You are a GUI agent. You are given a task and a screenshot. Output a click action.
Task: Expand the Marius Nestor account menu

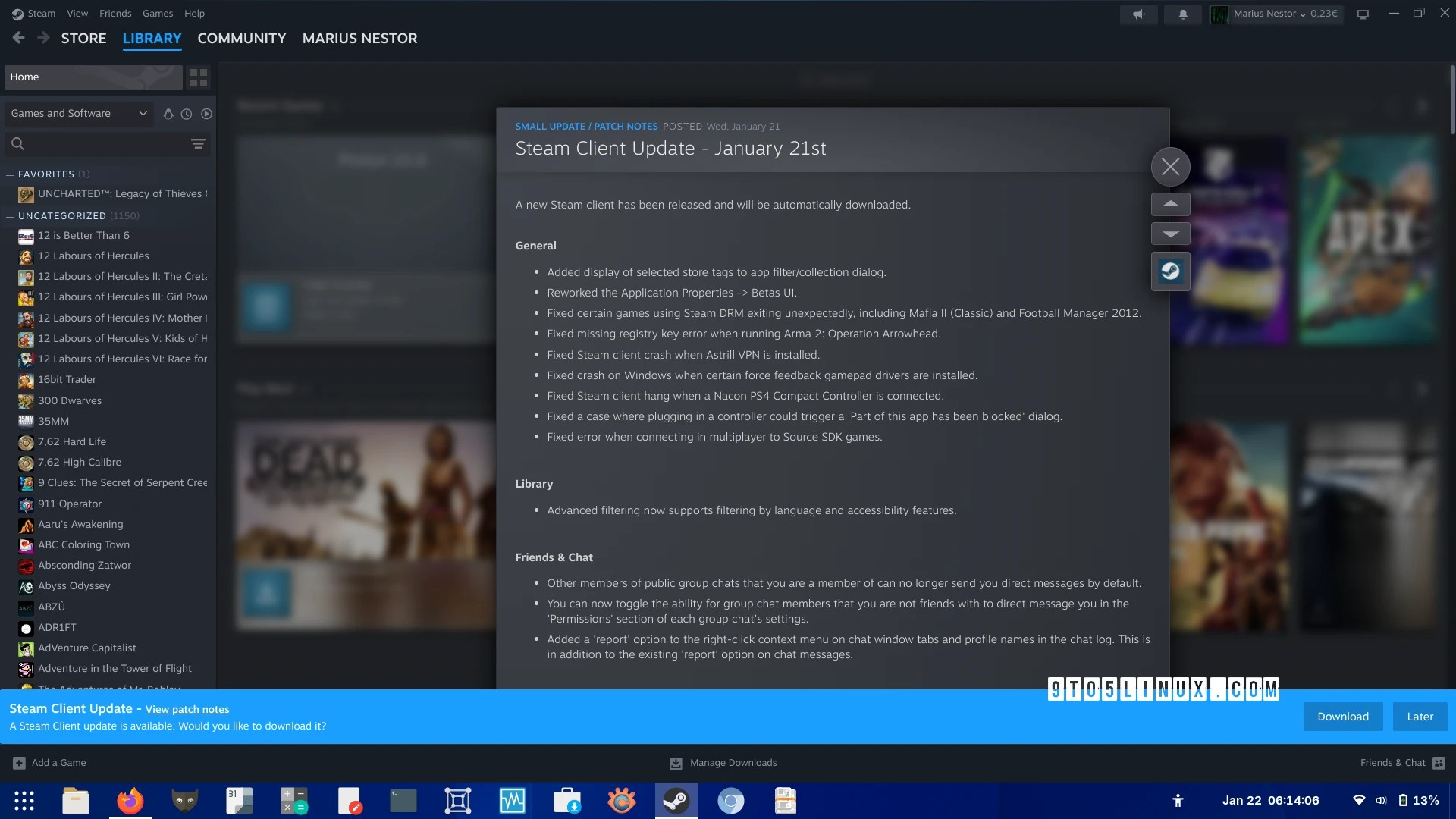1276,14
